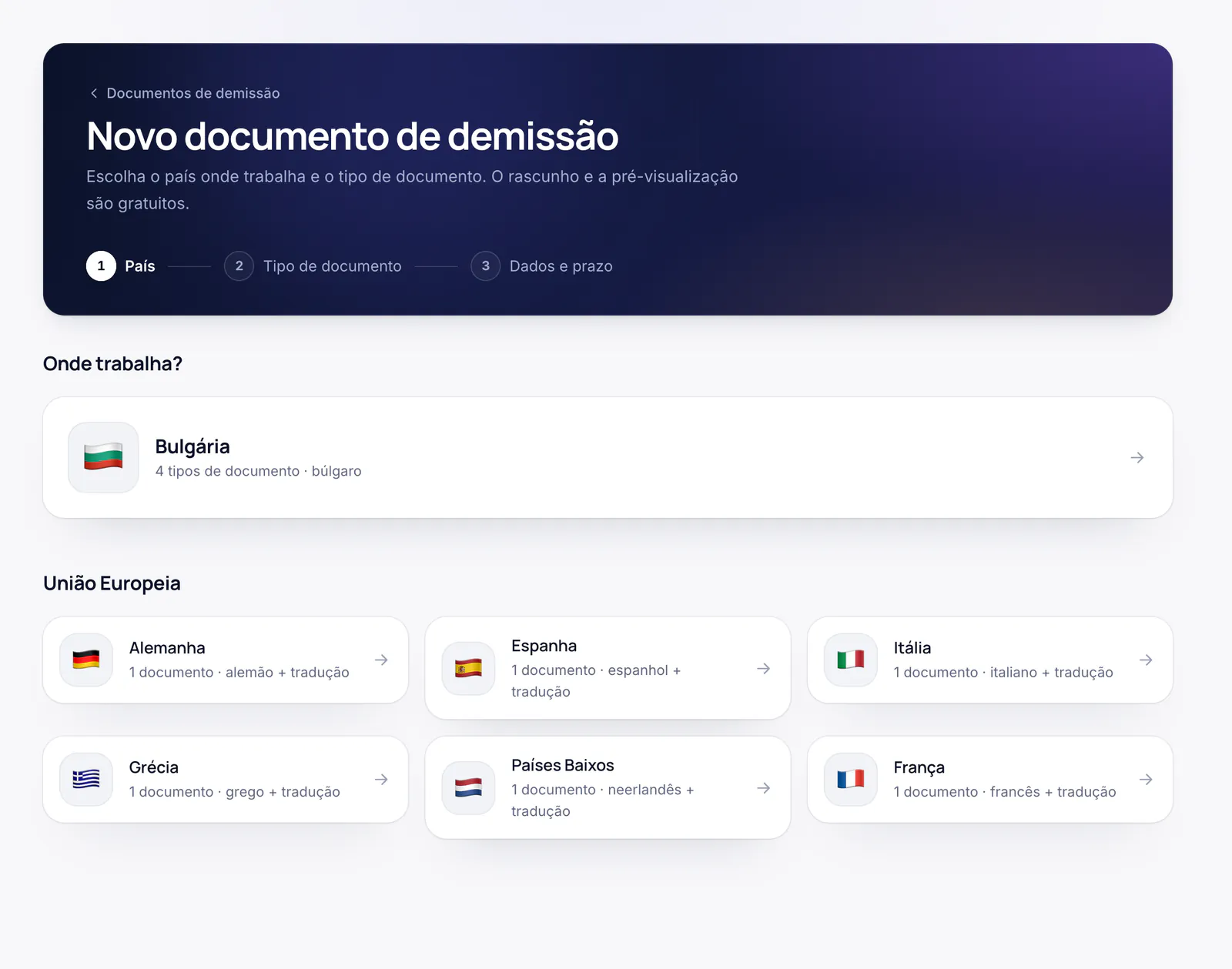Select step 2 circle for Tipo de documento
This screenshot has width=1232, height=969.
click(239, 266)
